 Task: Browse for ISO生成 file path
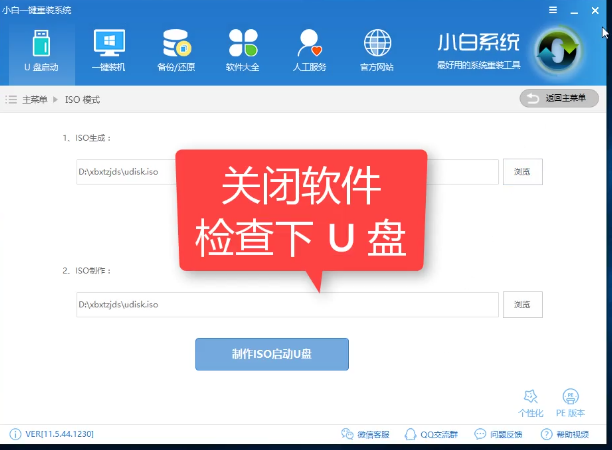(x=522, y=172)
